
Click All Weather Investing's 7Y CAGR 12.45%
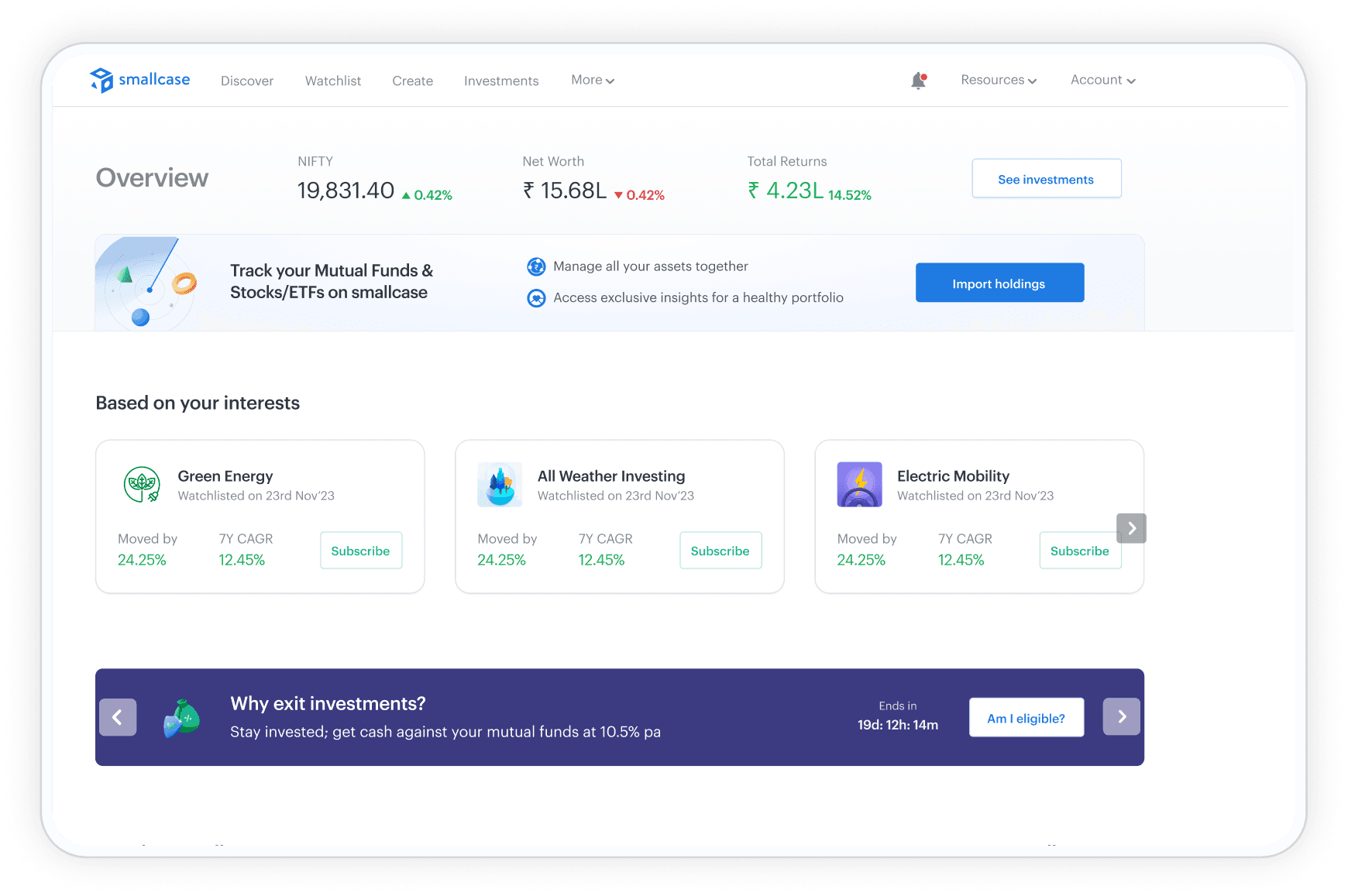[601, 560]
